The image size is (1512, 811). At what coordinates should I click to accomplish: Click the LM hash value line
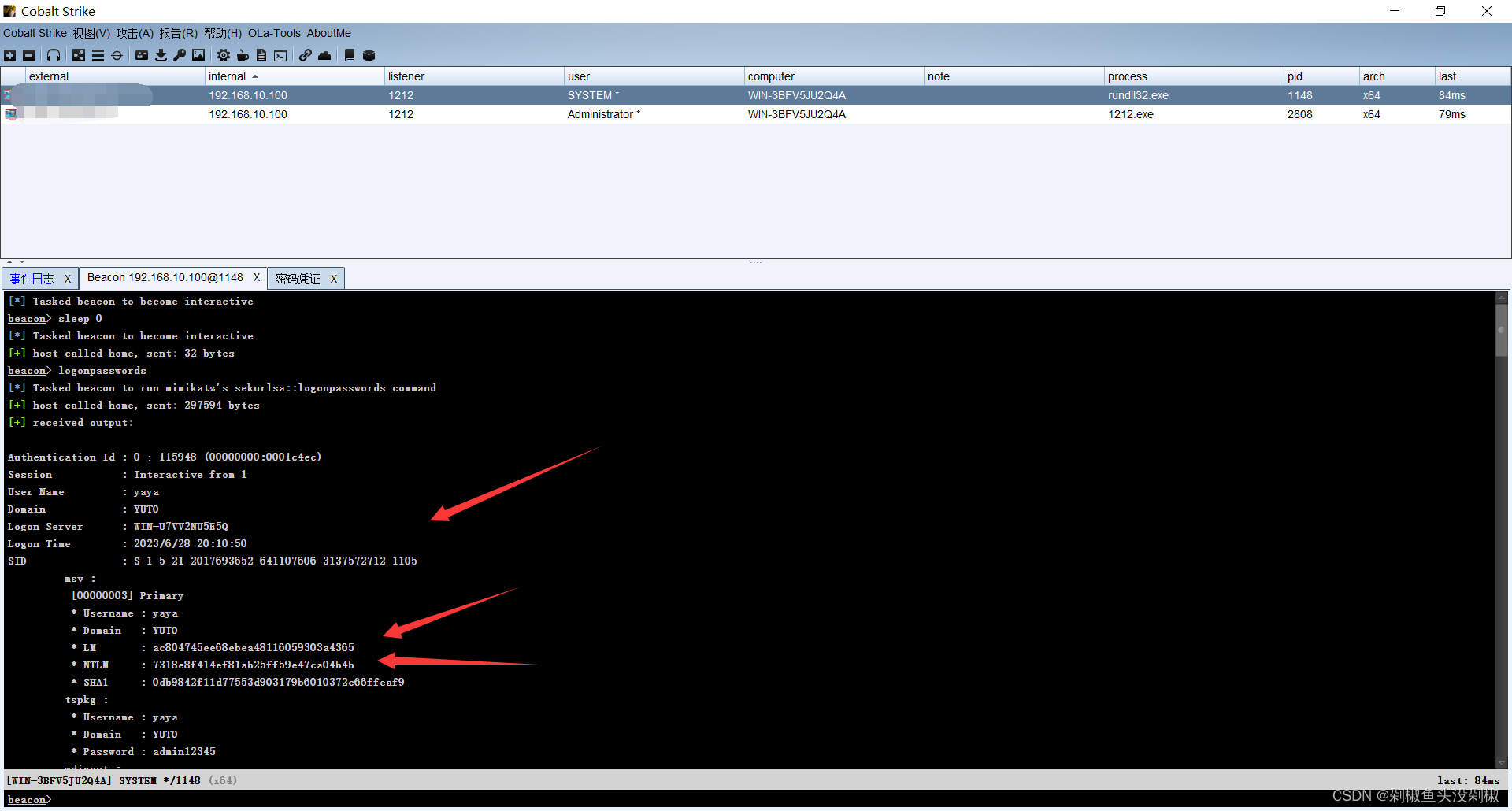coord(213,648)
